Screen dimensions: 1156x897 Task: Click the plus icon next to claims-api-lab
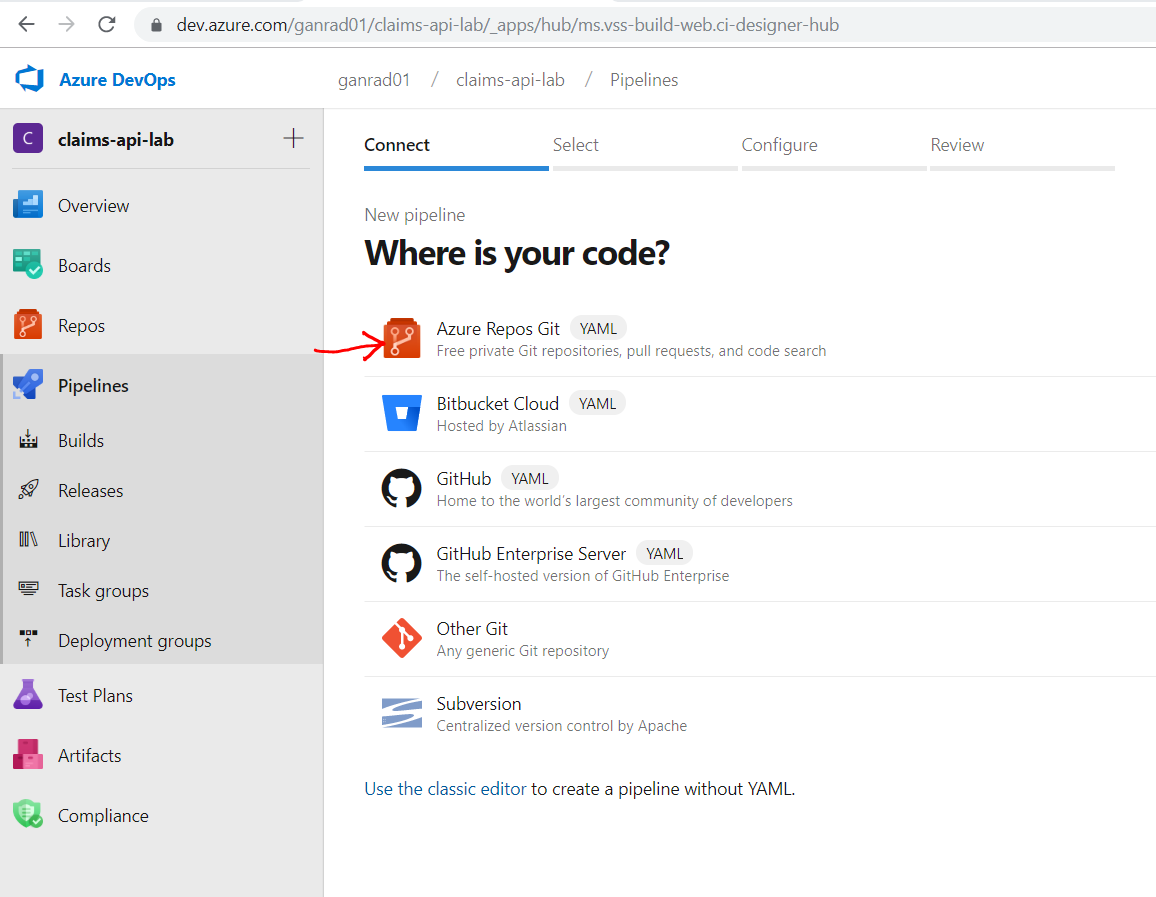(x=293, y=138)
